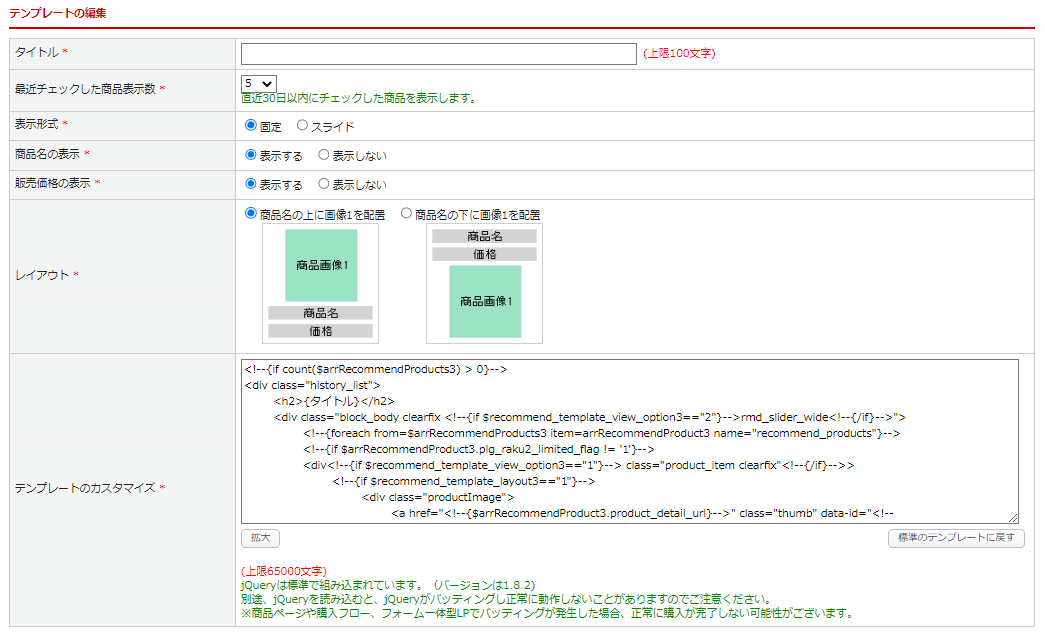Select the 固定 display format radio button
Viewport: 1045px width, 636px height.
click(x=251, y=126)
